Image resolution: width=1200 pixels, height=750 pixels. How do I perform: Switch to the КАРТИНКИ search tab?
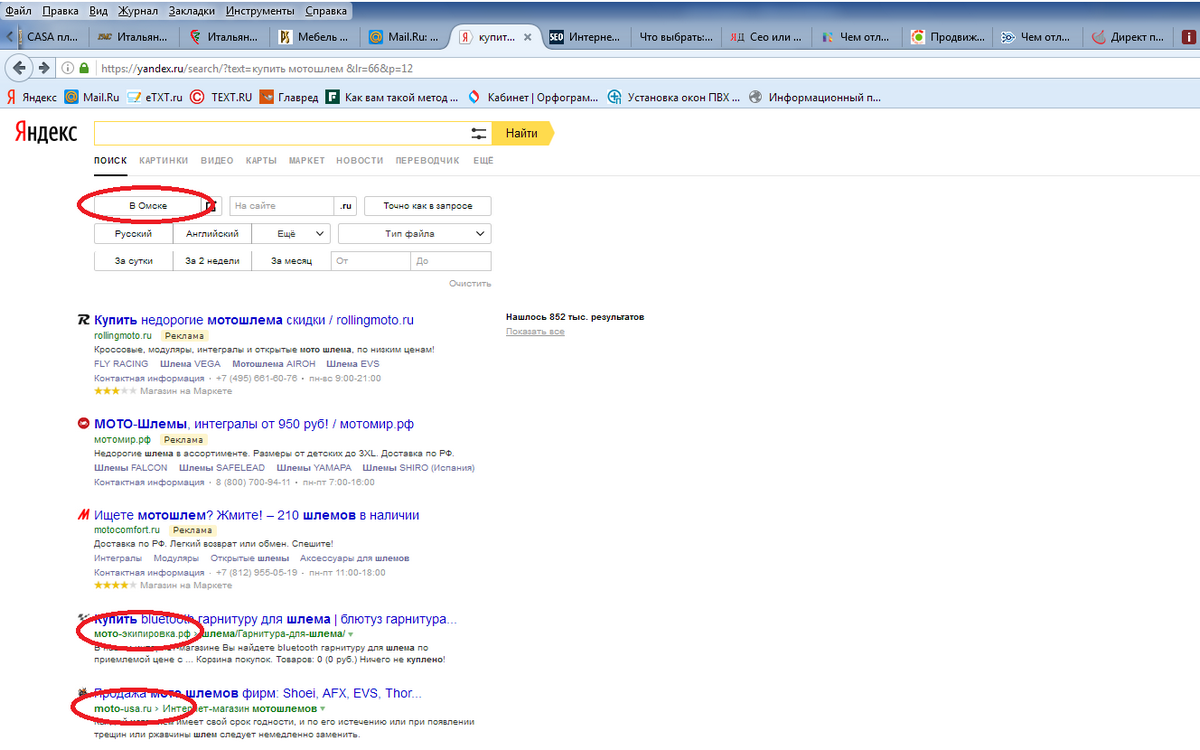164,160
